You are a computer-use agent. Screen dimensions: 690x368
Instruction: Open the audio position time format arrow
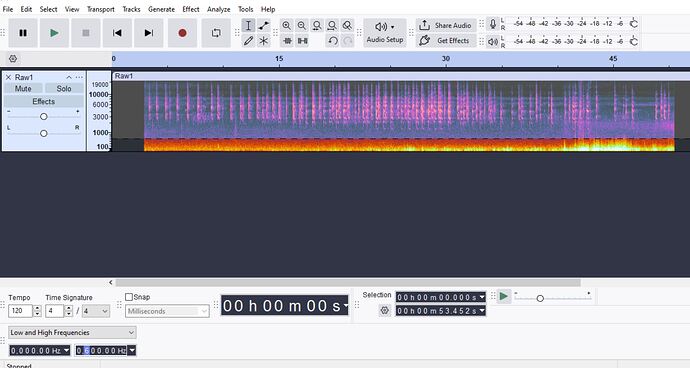[346, 305]
